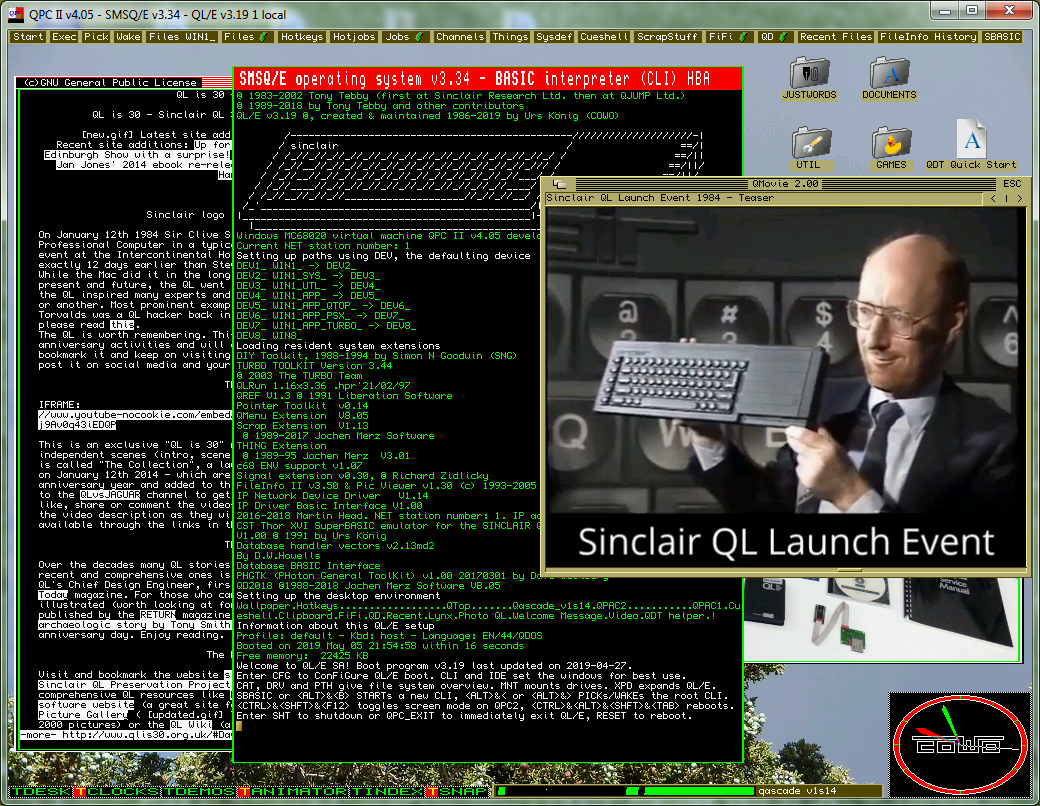
Task: Open the Start menu in the top bar
Action: pos(29,37)
